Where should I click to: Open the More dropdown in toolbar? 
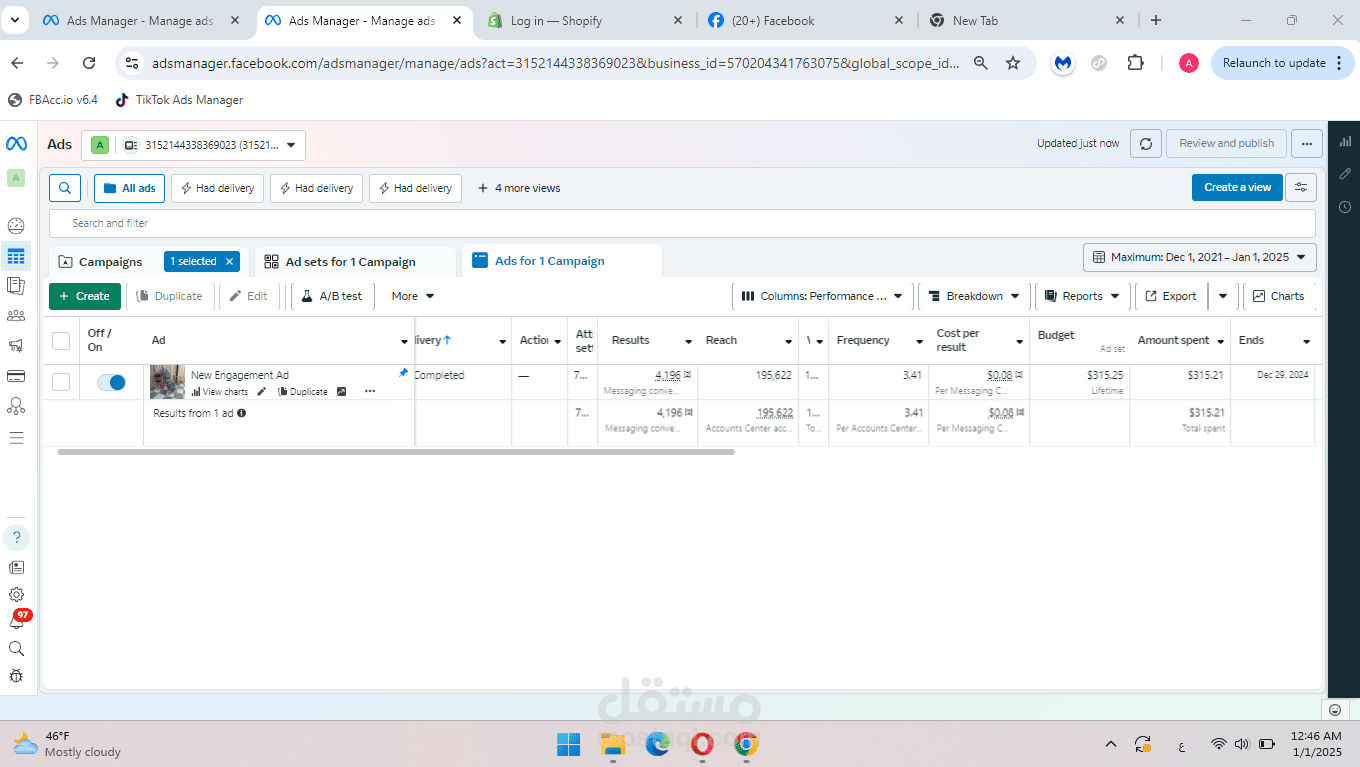(413, 296)
